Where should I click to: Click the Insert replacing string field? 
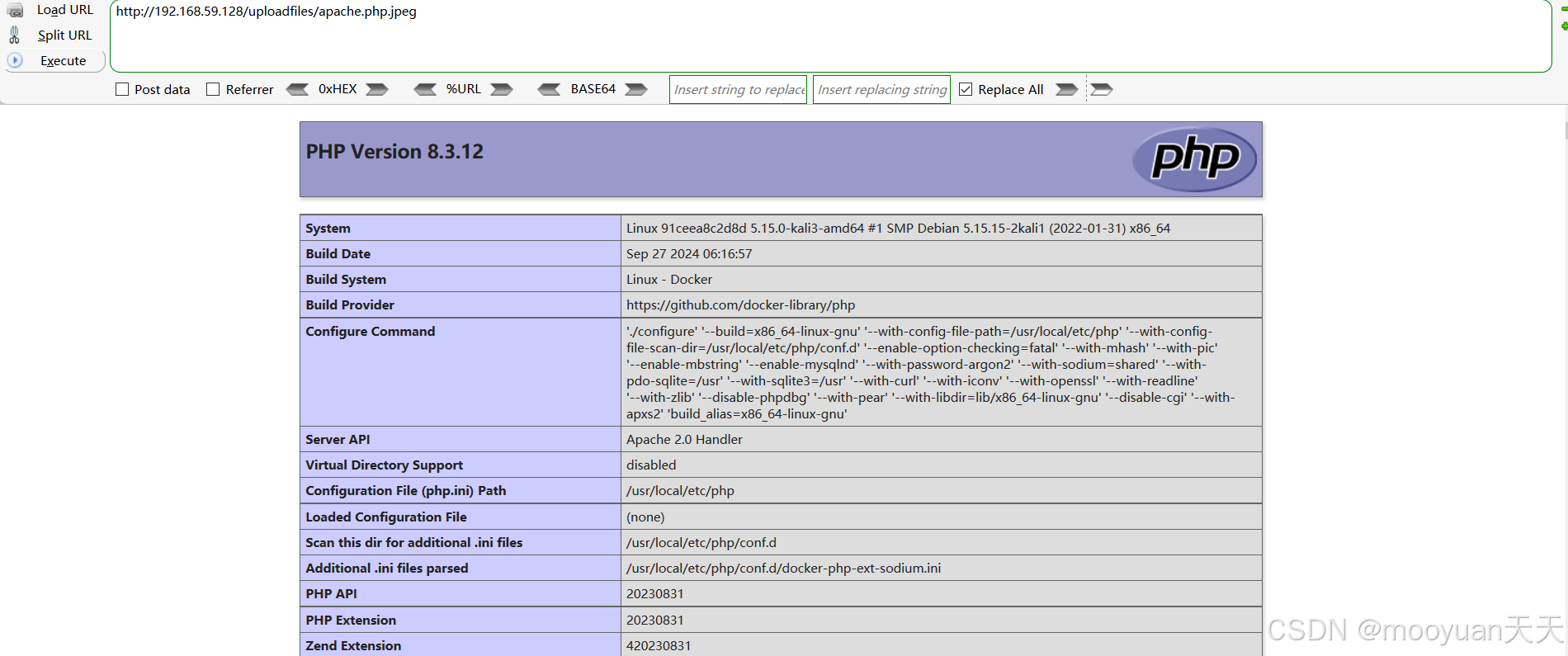point(881,89)
